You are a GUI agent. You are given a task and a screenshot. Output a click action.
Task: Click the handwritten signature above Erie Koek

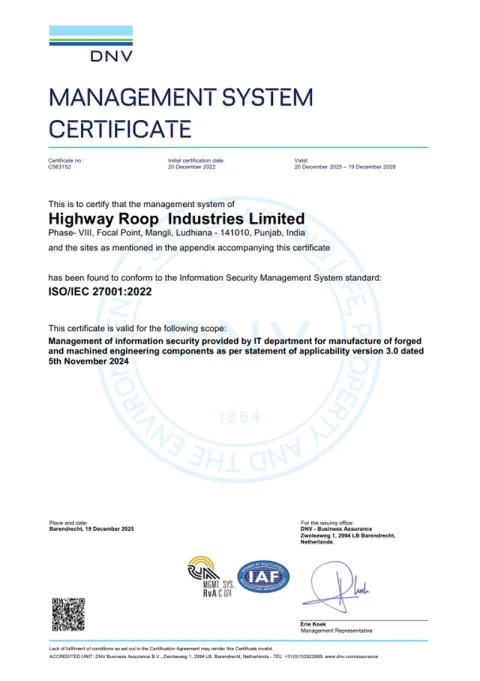[335, 586]
